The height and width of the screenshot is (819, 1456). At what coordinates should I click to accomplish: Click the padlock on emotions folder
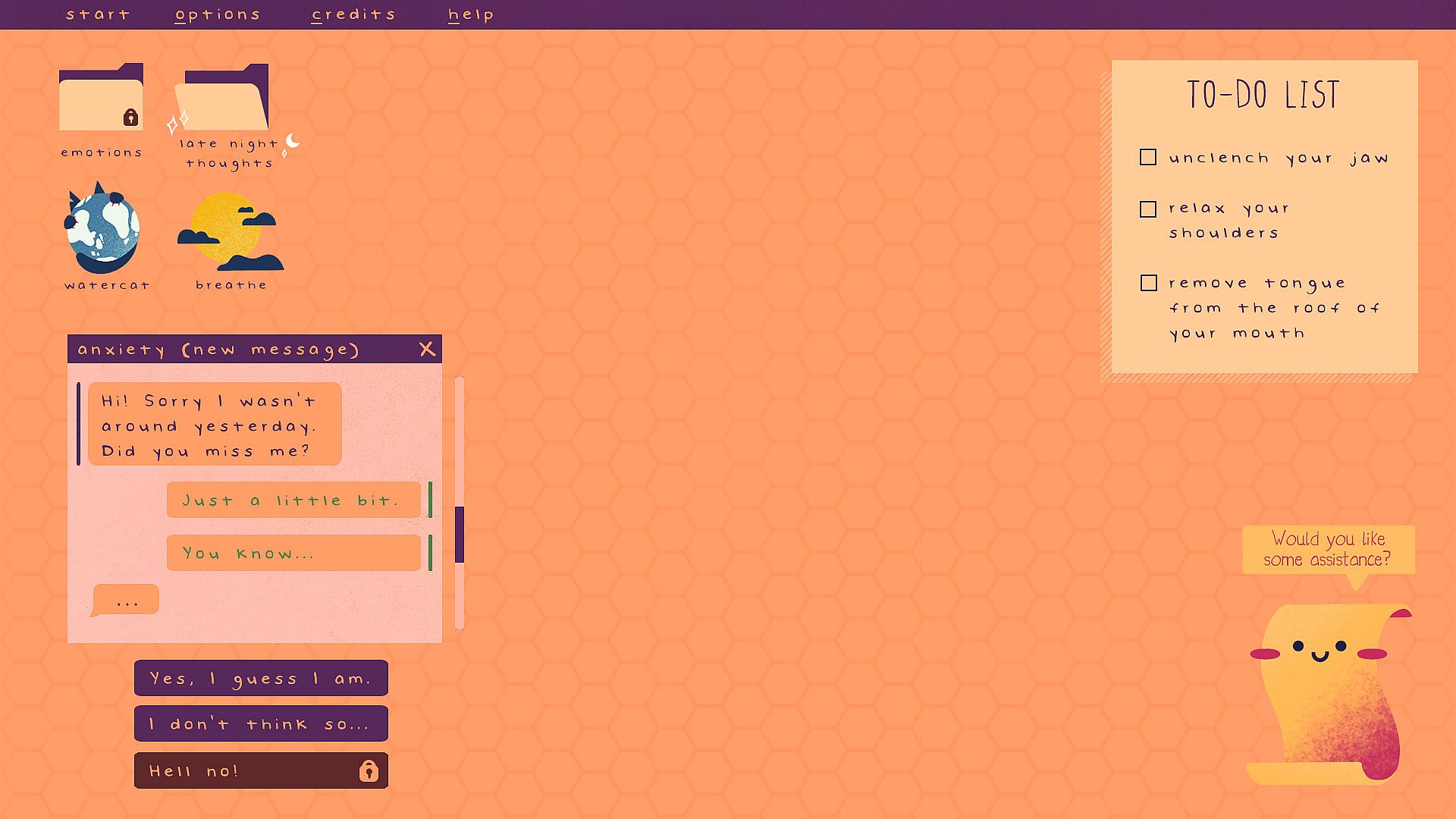point(130,118)
